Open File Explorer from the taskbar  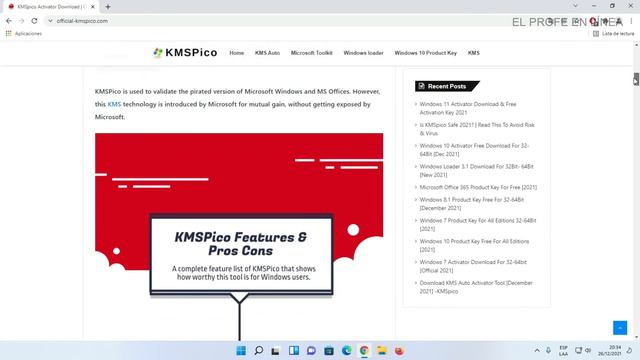(382, 351)
